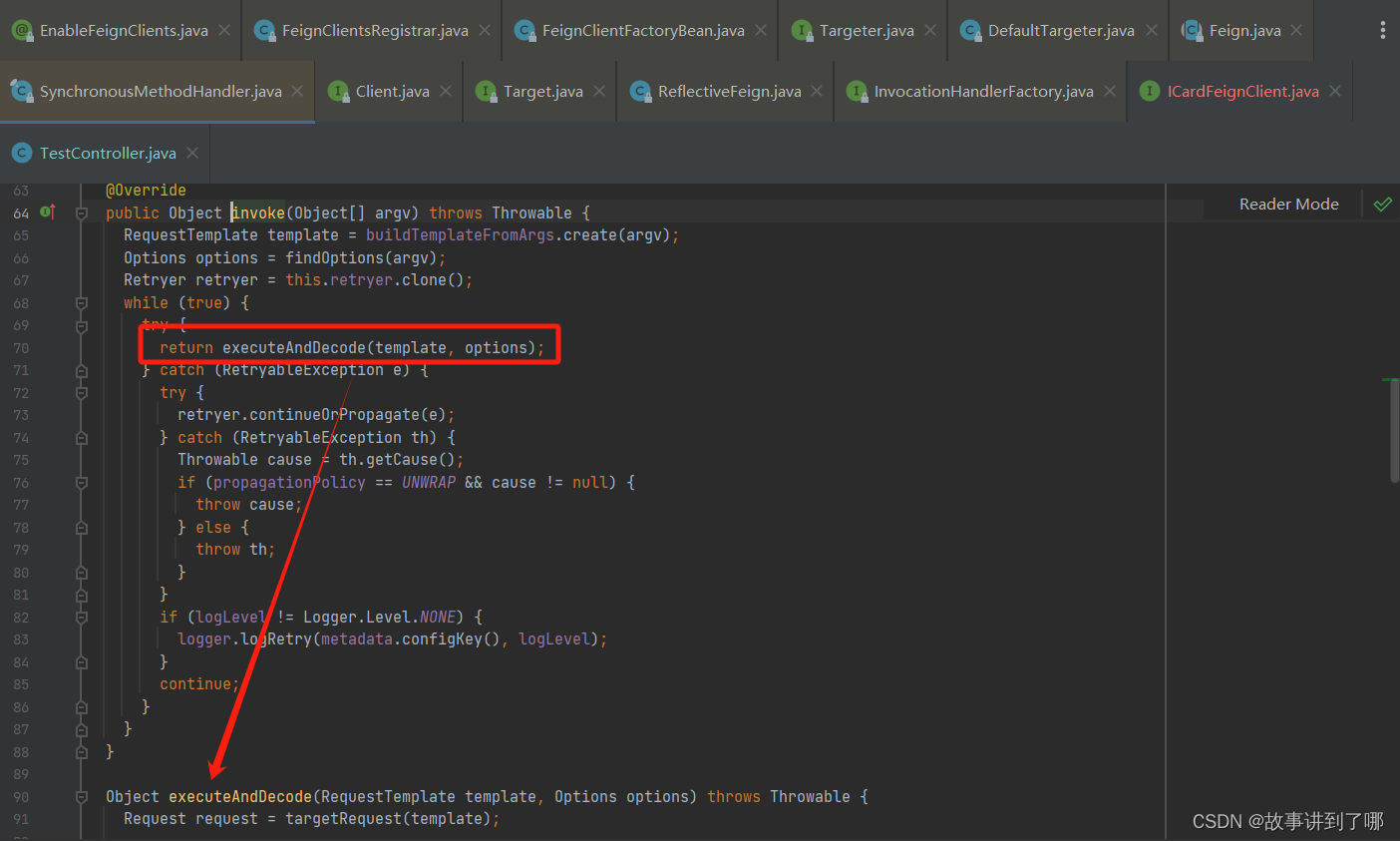Click interface icon on ICardFeignClient.java tab
The width and height of the screenshot is (1400, 841).
tap(1150, 92)
